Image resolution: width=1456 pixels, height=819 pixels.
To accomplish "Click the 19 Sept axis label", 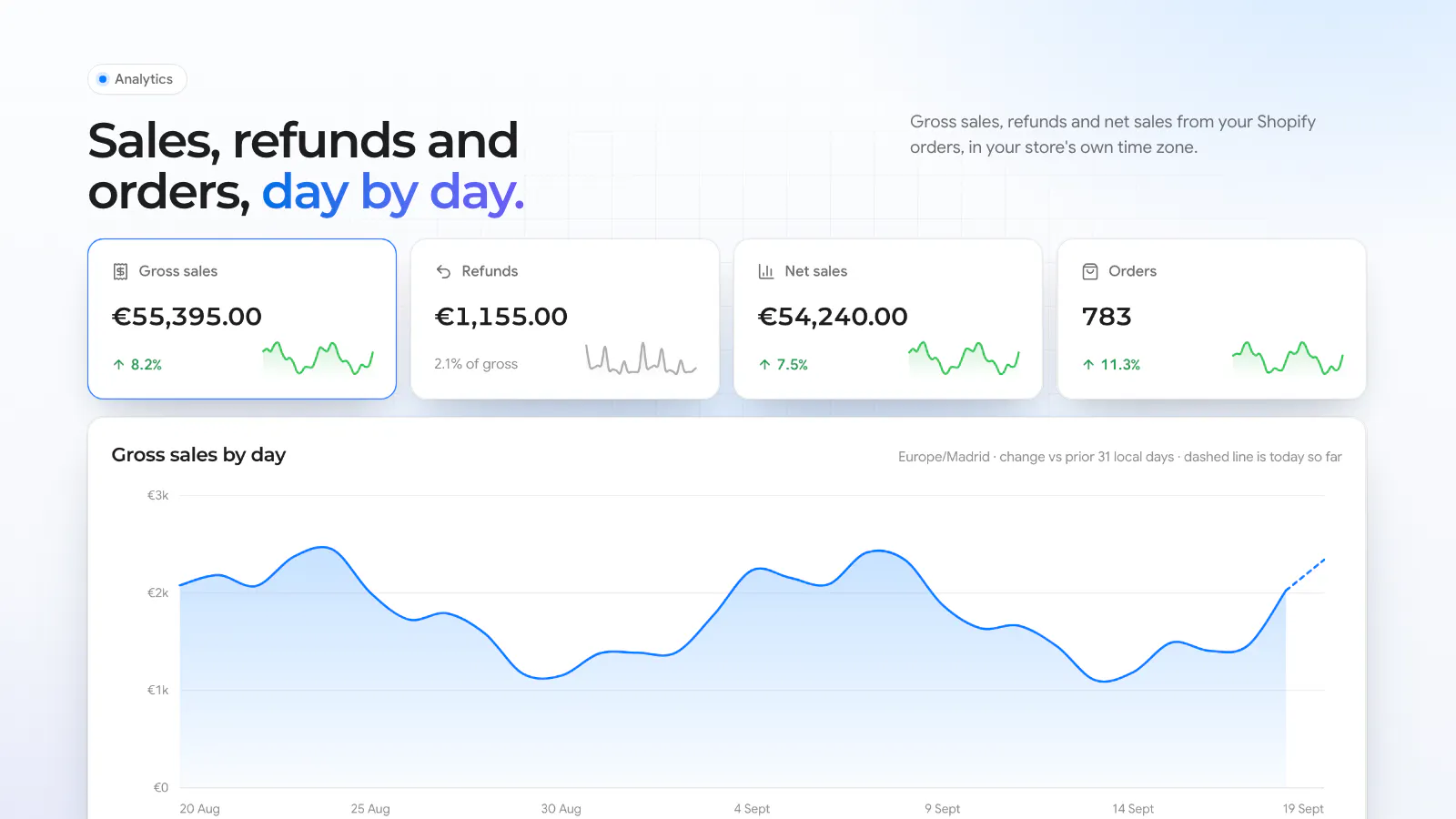I will click(1303, 808).
